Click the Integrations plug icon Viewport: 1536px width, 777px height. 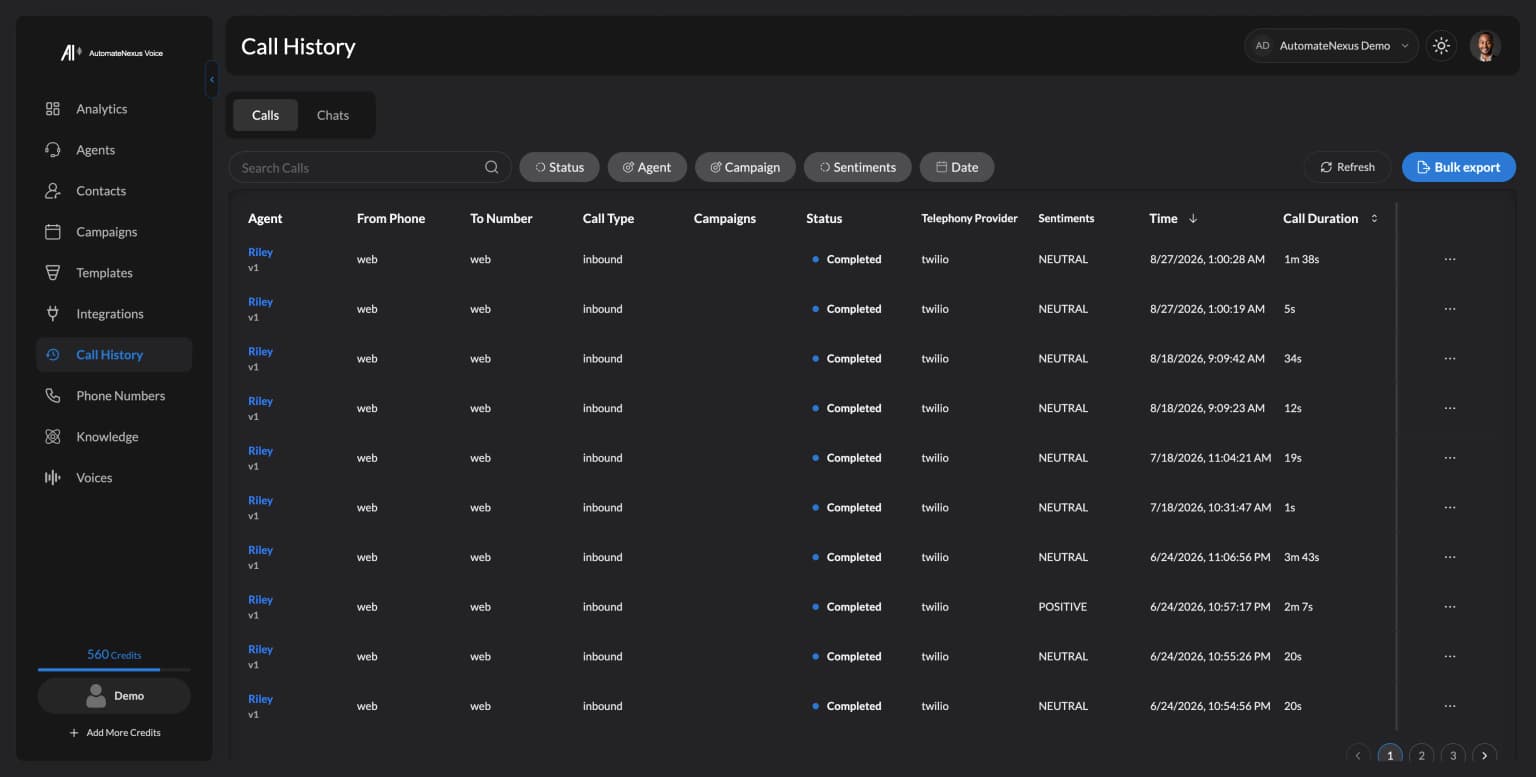(53, 314)
